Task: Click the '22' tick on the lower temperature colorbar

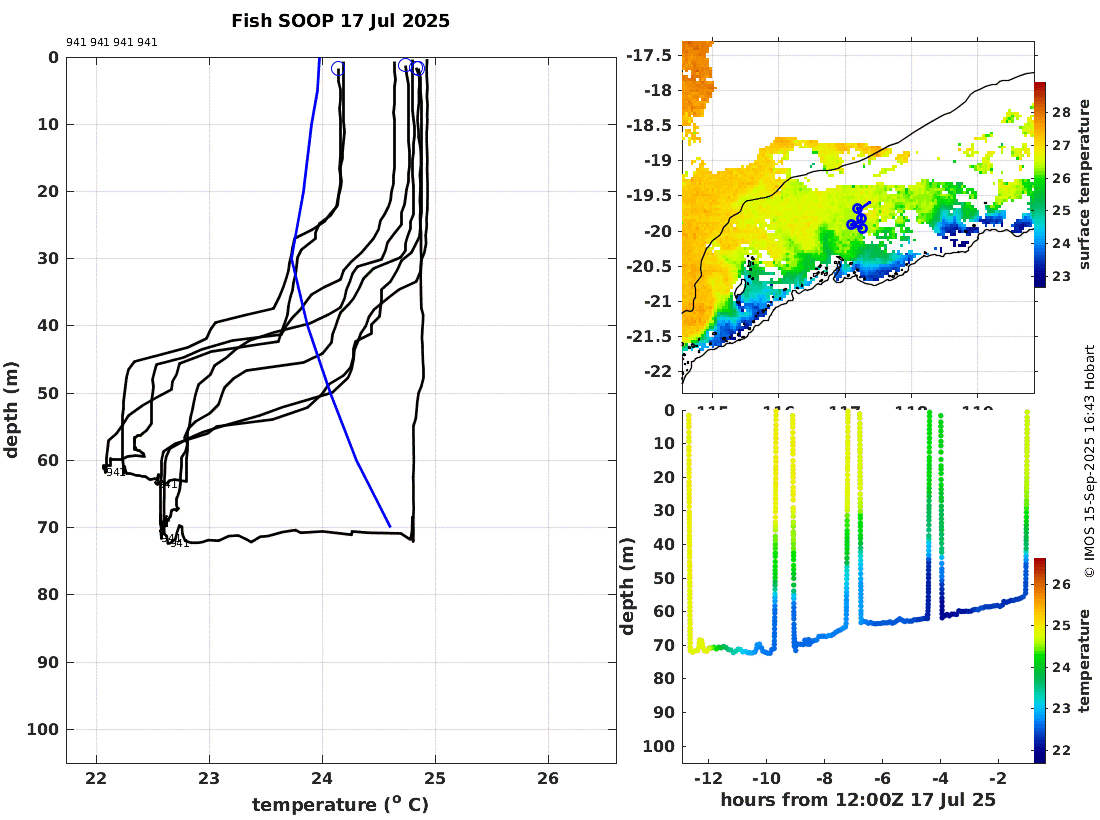Action: (1061, 751)
